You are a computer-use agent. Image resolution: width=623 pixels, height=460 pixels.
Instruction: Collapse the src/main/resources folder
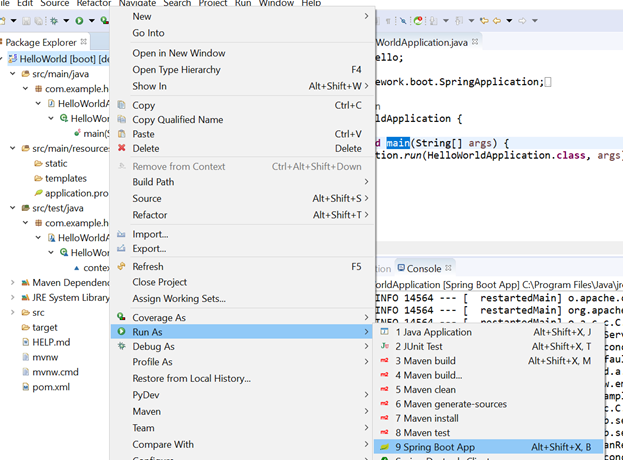[x=13, y=148]
